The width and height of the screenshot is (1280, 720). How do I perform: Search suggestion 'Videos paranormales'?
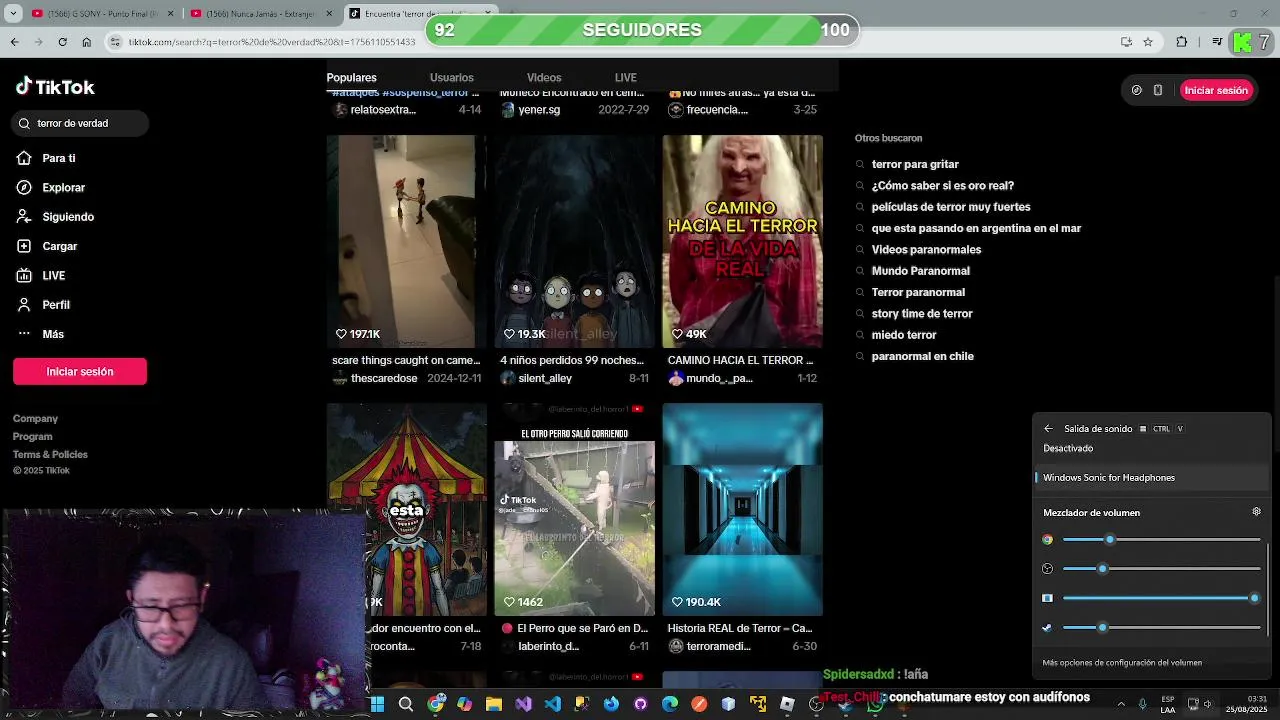point(926,250)
